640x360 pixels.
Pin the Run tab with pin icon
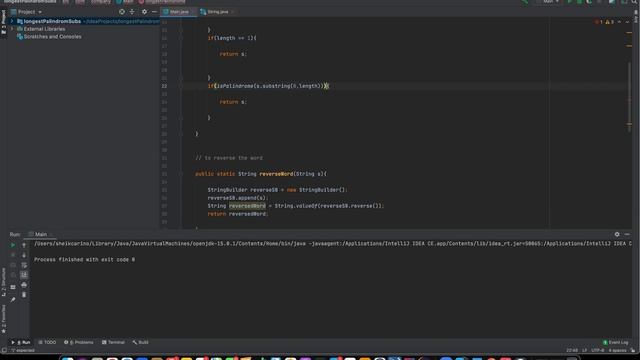tap(13, 300)
